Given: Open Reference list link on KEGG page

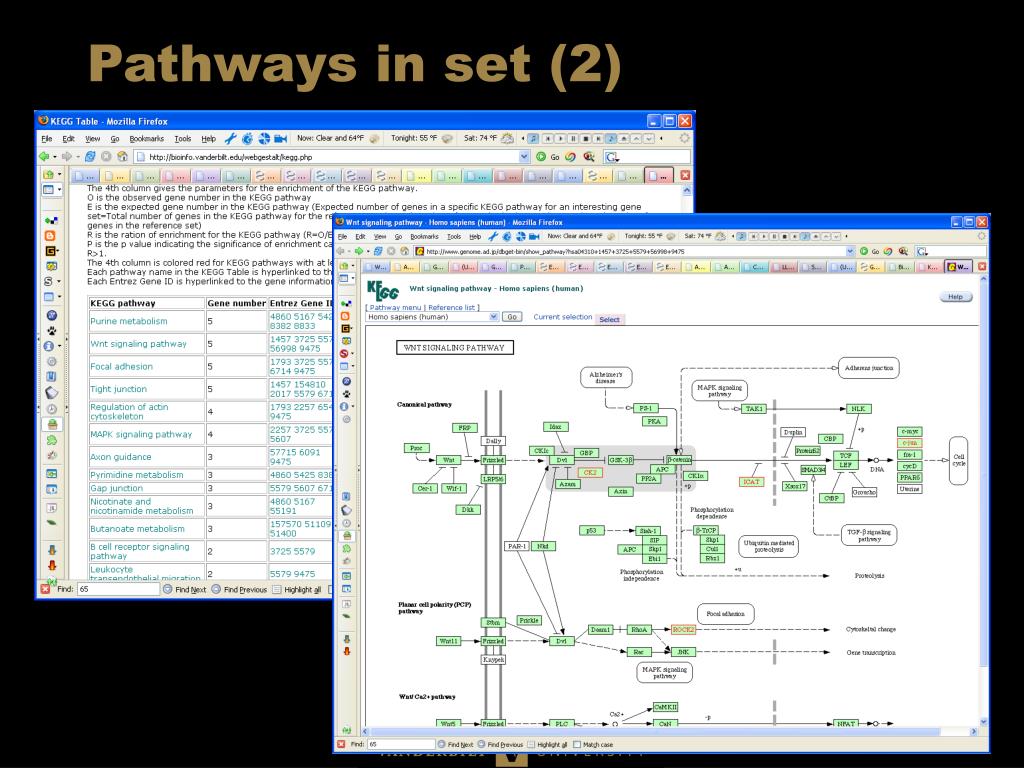Looking at the screenshot, I should tap(451, 307).
